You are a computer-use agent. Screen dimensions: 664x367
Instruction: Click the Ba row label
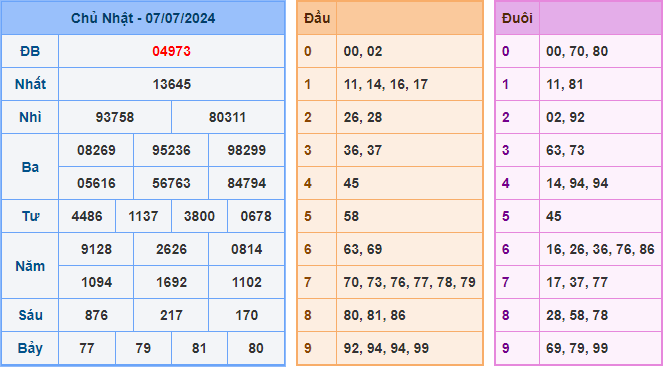(30, 167)
